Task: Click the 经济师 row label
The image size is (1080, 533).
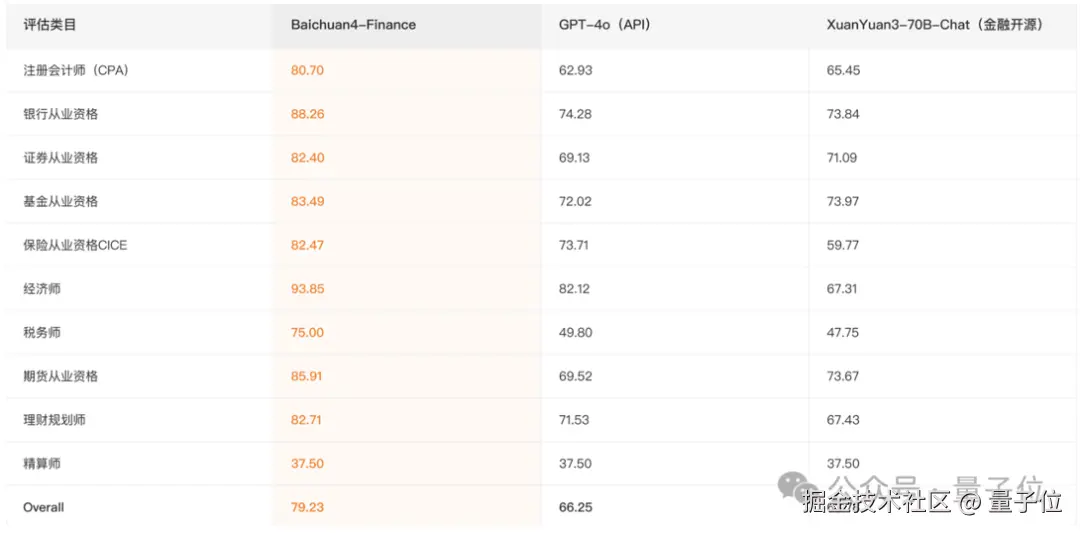Action: [x=42, y=289]
